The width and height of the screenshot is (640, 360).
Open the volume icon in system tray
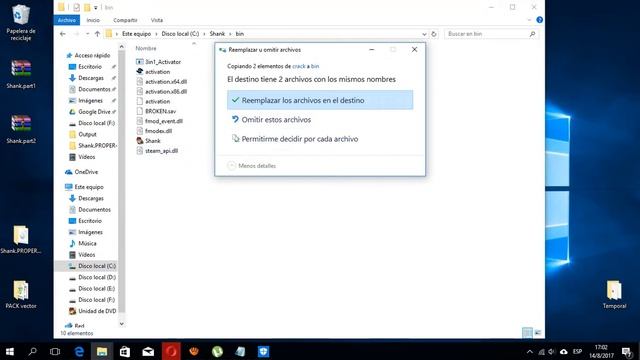[552, 351]
